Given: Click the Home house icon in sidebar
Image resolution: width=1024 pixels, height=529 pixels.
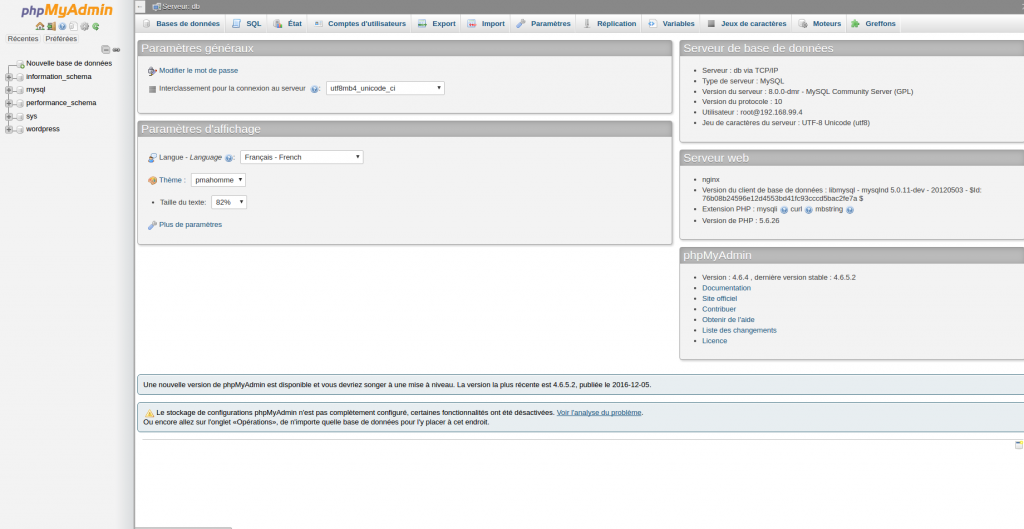Looking at the screenshot, I should pos(40,27).
